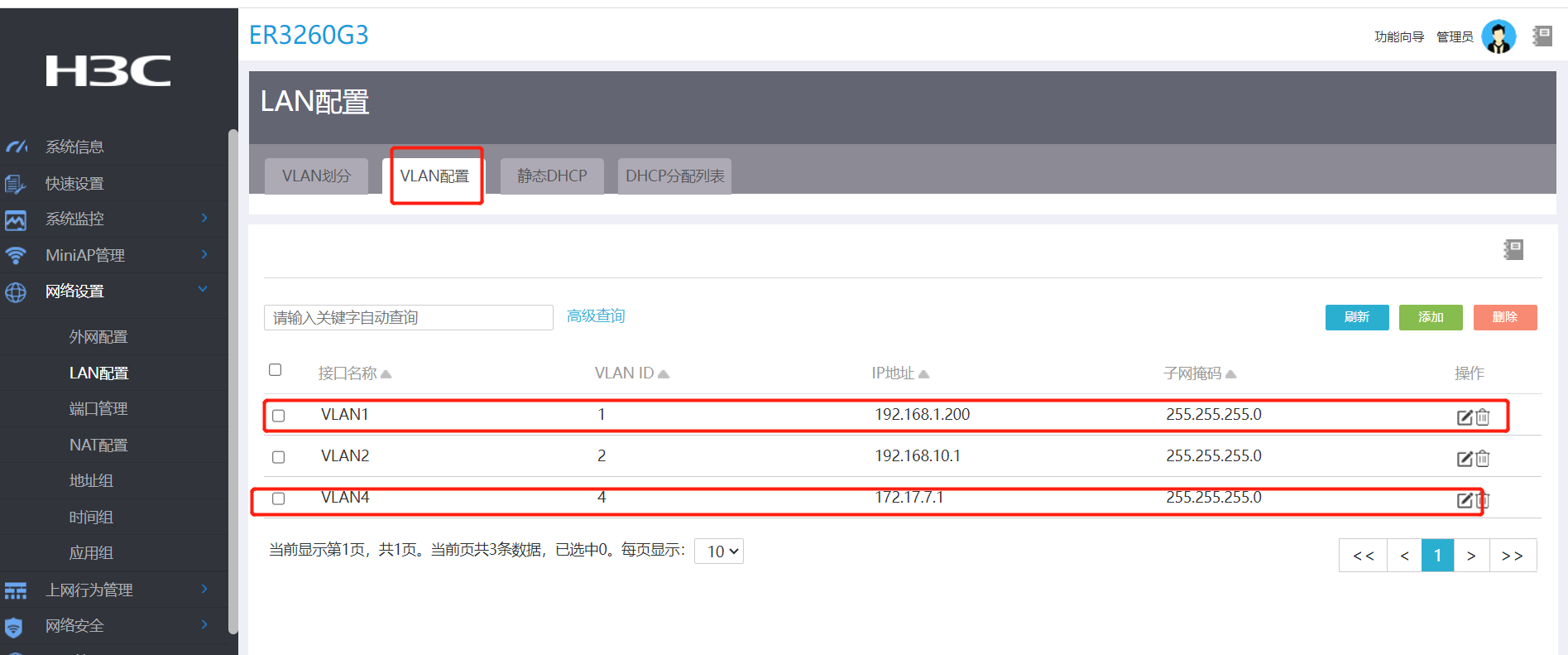This screenshot has height=655, width=1568.
Task: Click the sidebar vertical scrollbar
Action: [x=233, y=381]
